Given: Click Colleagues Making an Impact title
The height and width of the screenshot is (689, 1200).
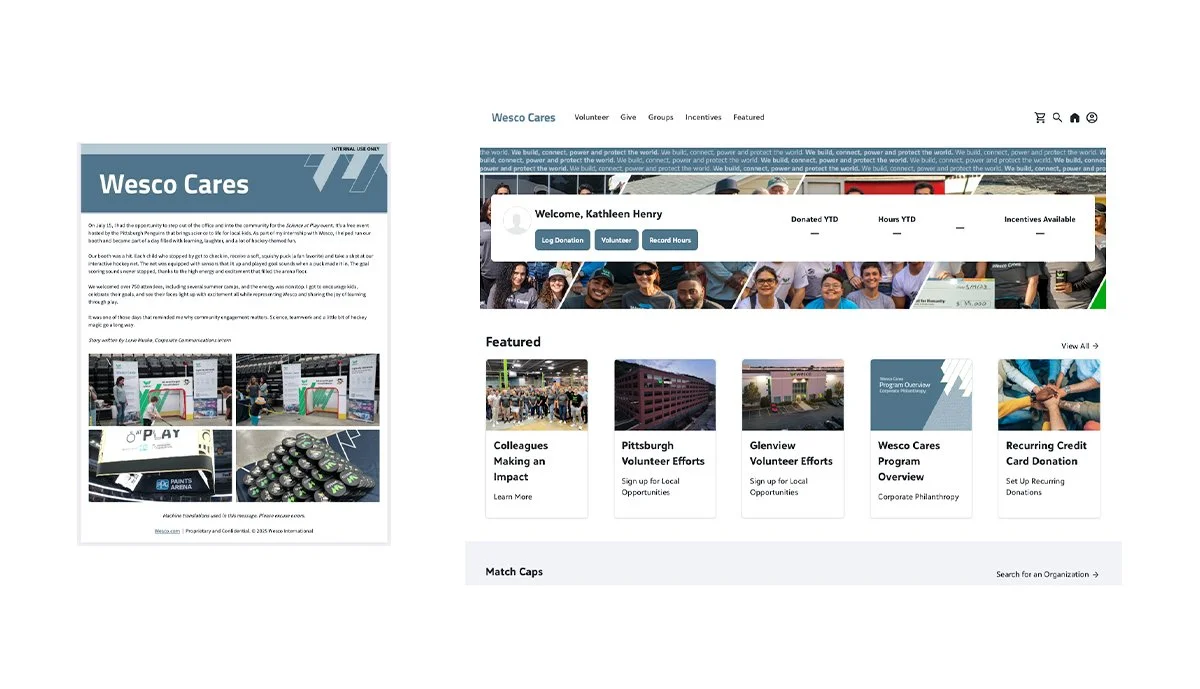Looking at the screenshot, I should tap(521, 462).
